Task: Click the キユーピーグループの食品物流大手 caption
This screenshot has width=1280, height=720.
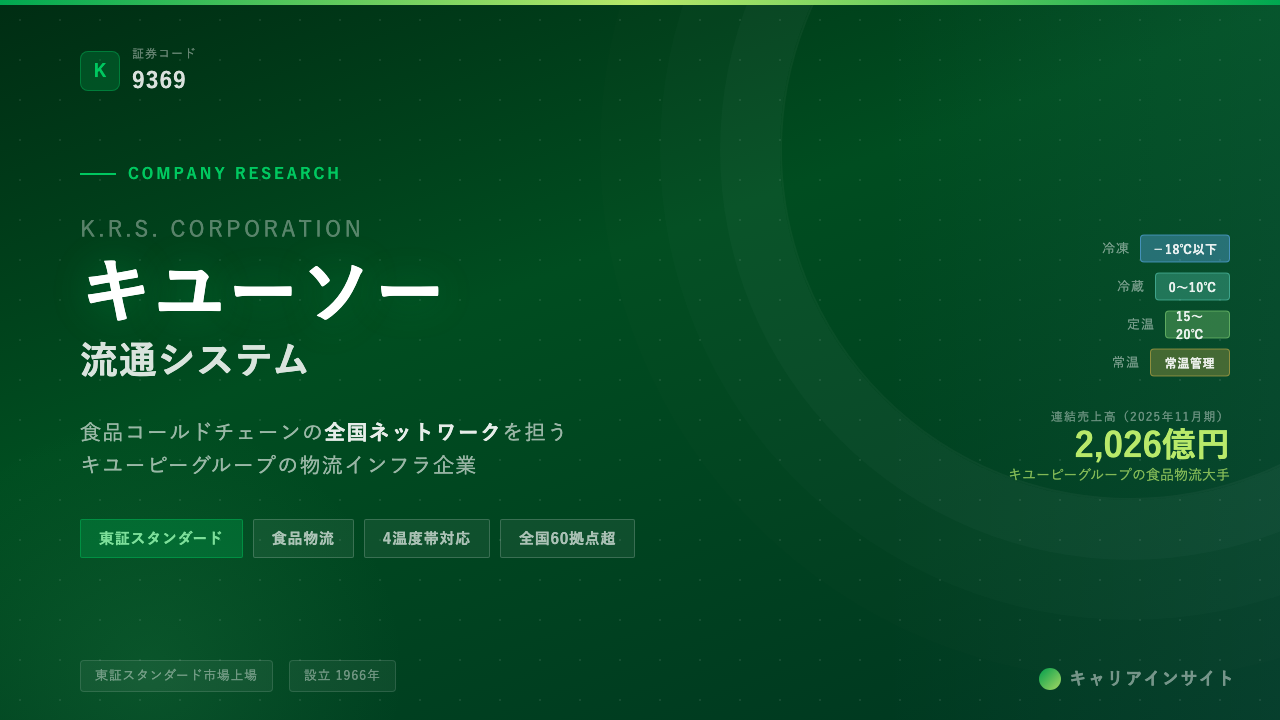Action: (x=1119, y=475)
